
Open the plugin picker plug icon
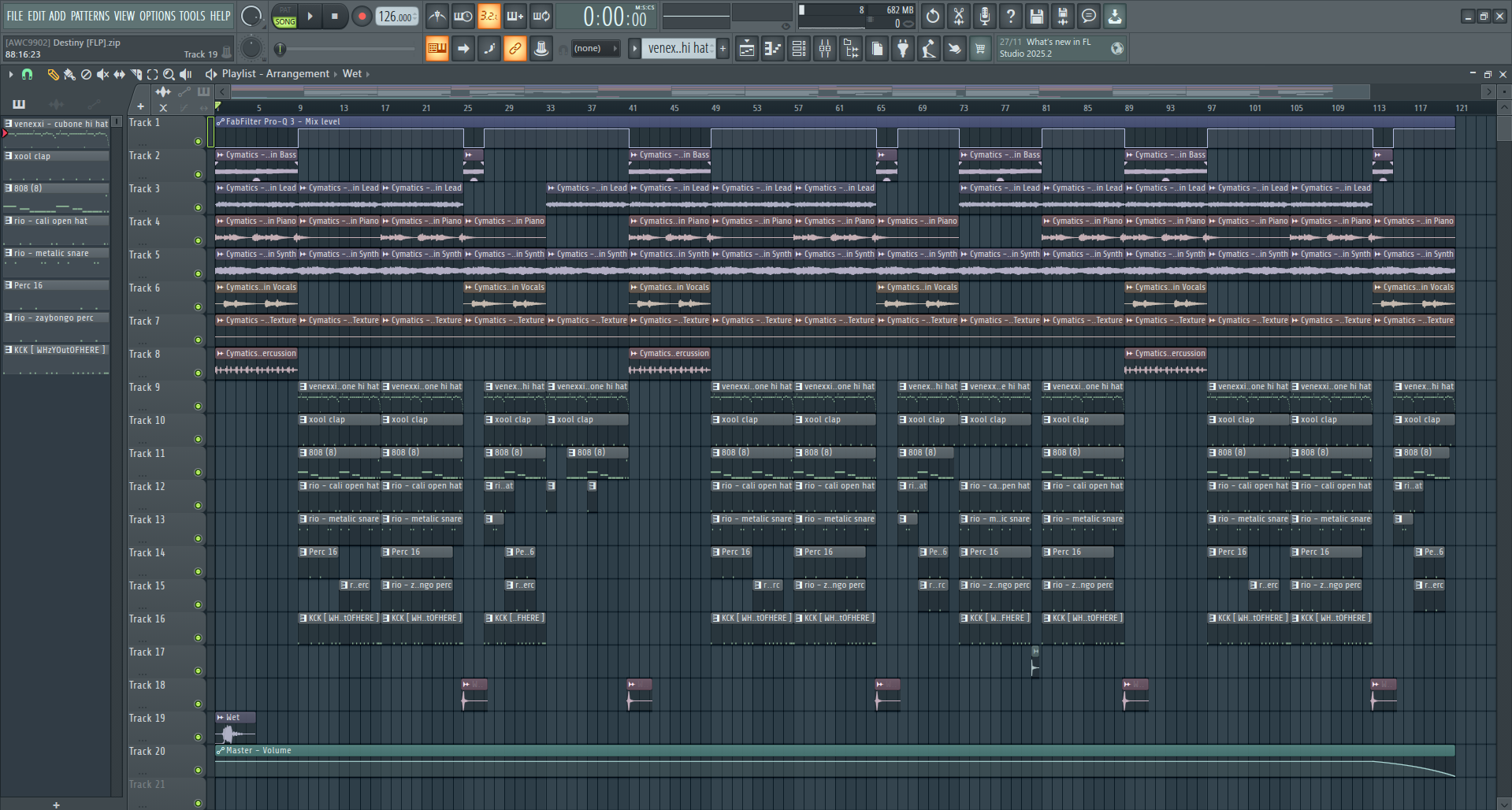(x=903, y=49)
